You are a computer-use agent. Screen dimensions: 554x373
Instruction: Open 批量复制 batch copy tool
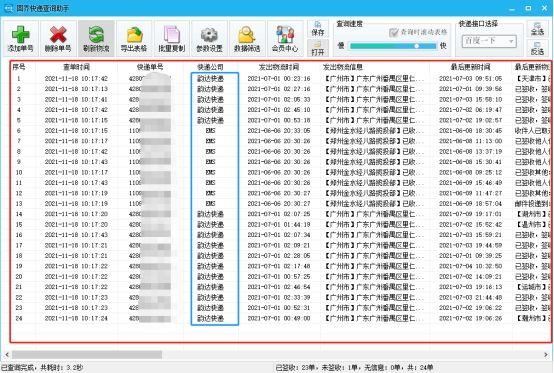pyautogui.click(x=172, y=39)
